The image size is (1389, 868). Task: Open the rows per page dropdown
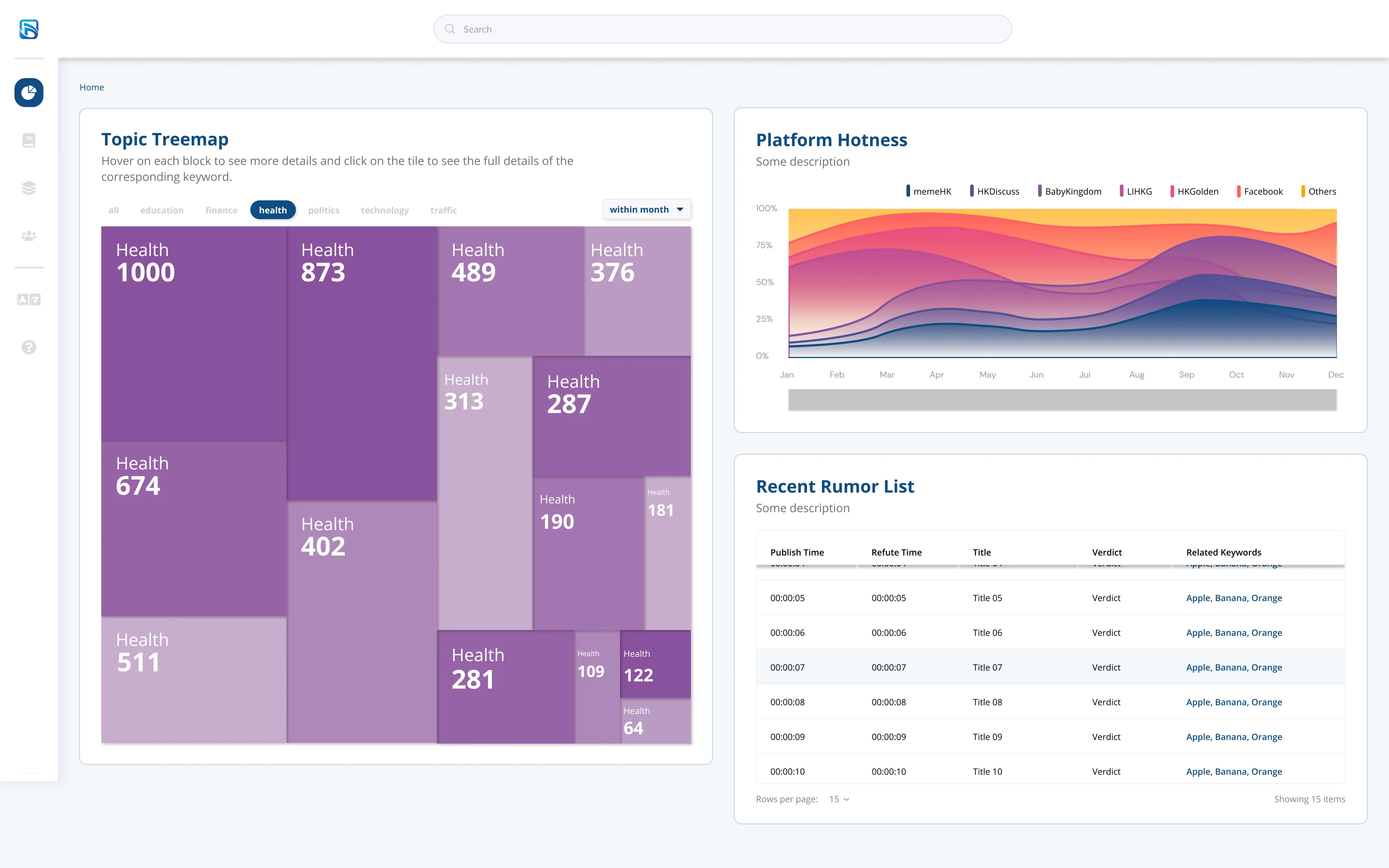tap(839, 799)
